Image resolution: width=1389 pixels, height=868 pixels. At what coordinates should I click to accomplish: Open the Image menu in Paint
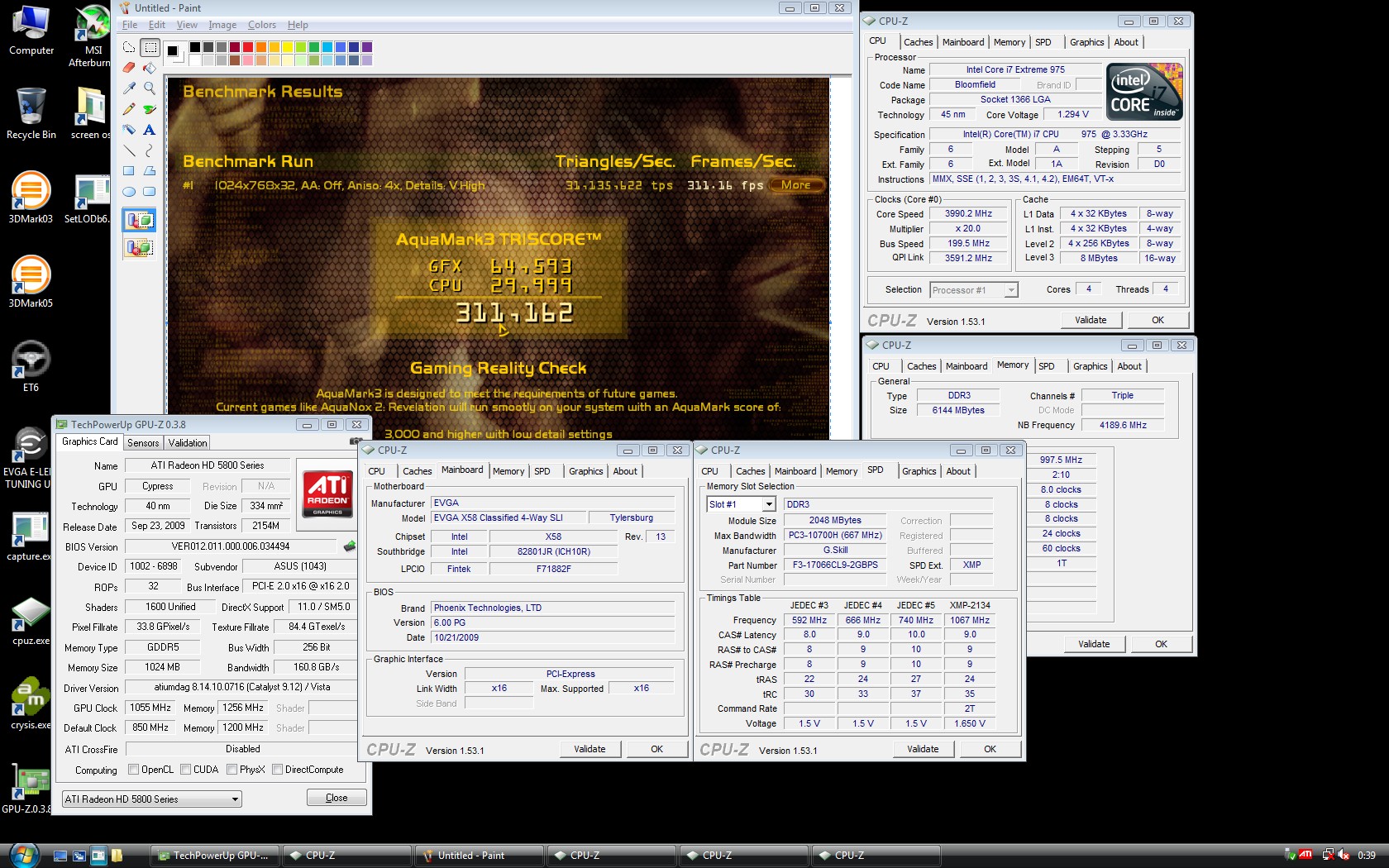click(222, 25)
